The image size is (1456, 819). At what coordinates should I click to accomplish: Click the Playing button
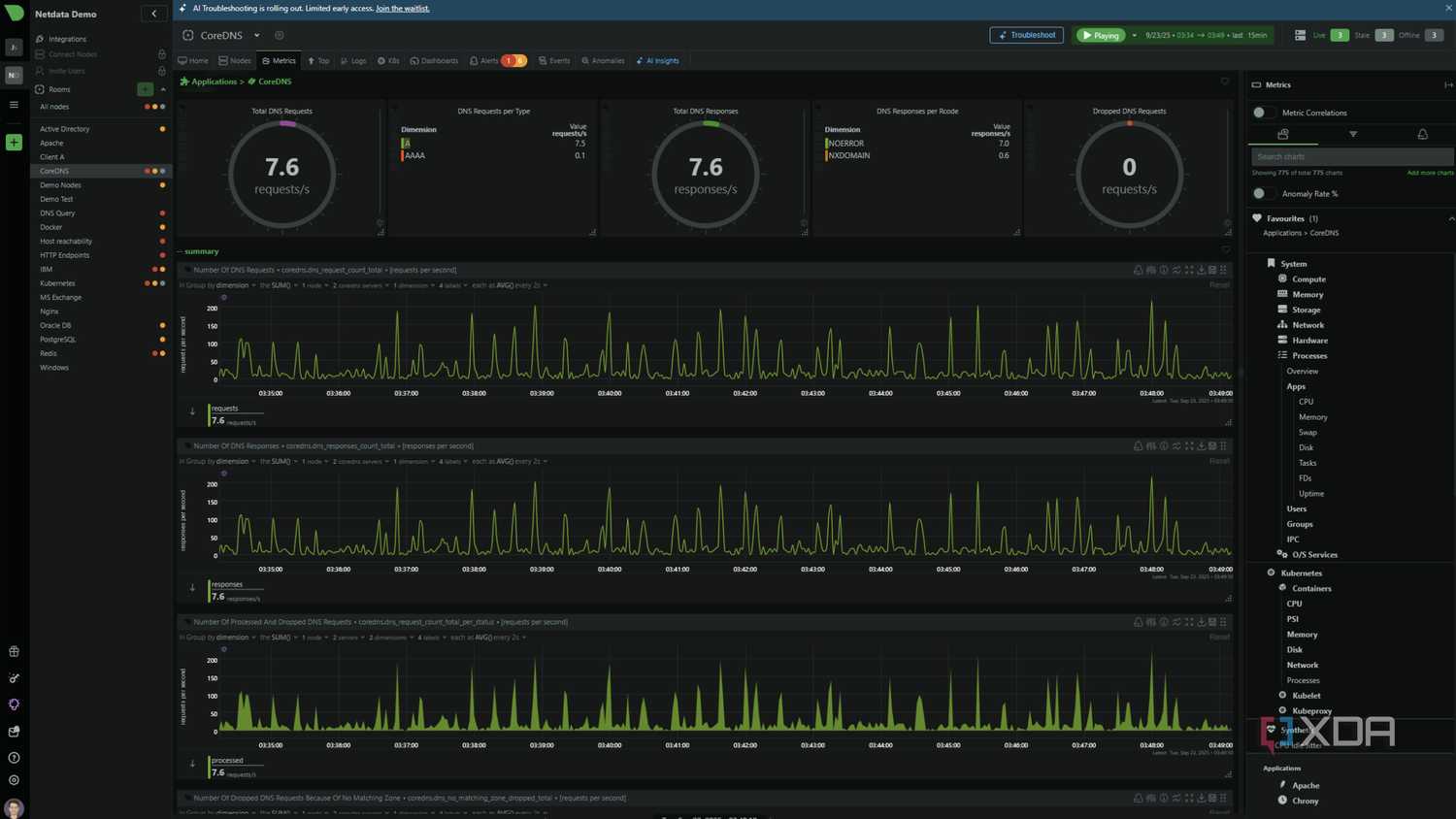(1101, 36)
